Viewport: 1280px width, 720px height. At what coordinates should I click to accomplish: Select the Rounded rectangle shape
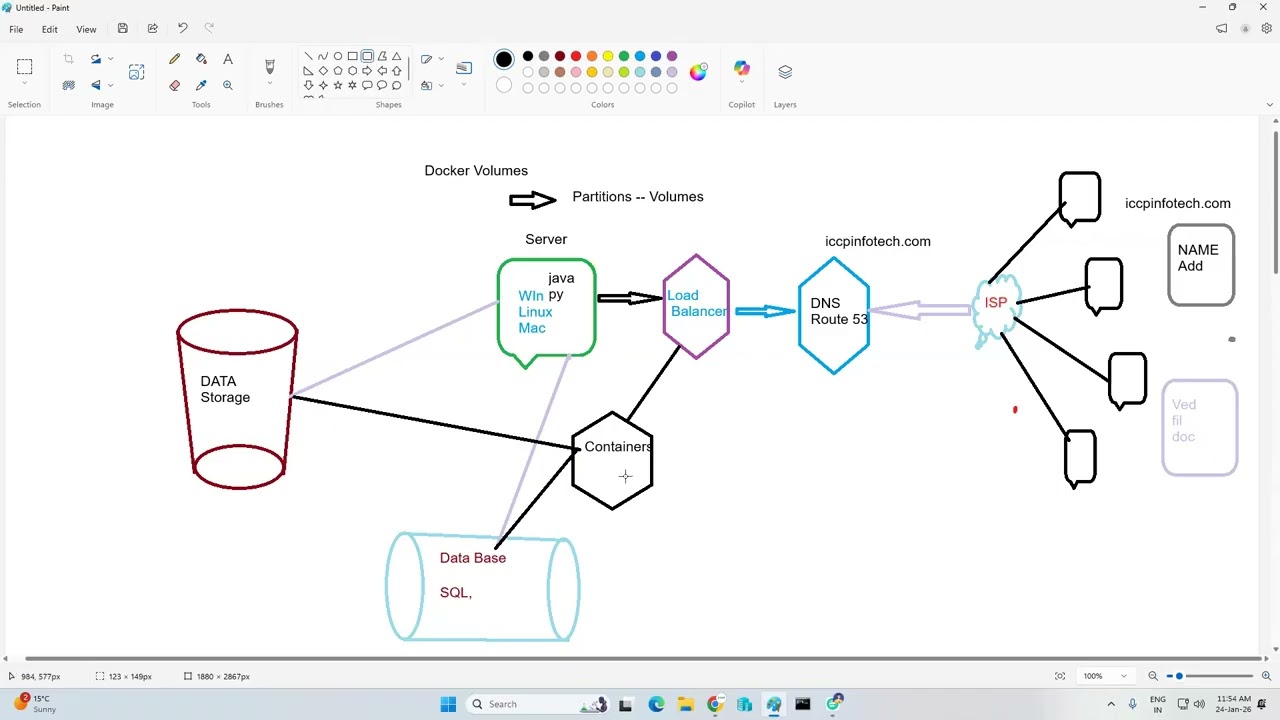(367, 56)
